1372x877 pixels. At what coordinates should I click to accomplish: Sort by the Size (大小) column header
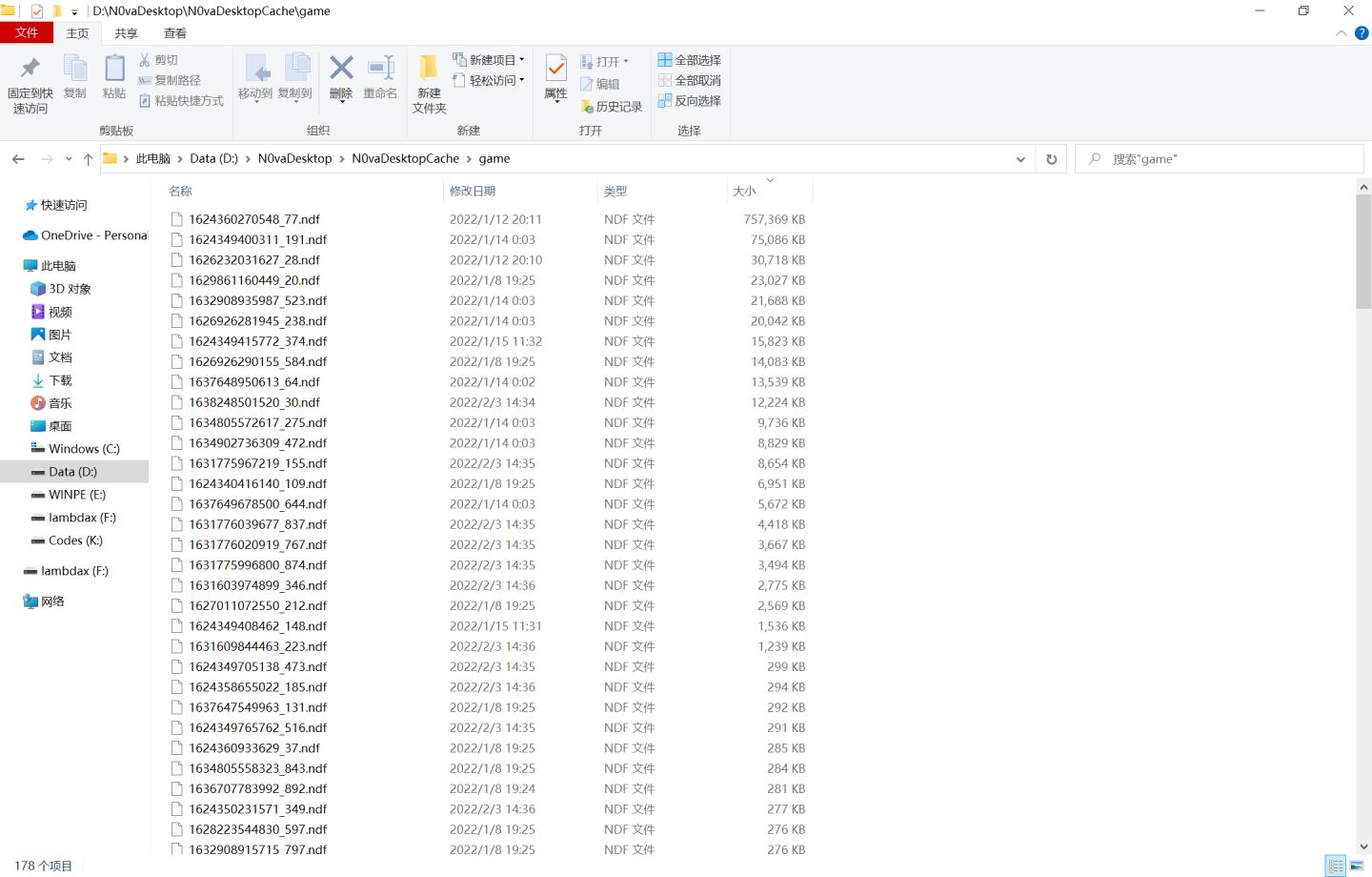point(744,192)
